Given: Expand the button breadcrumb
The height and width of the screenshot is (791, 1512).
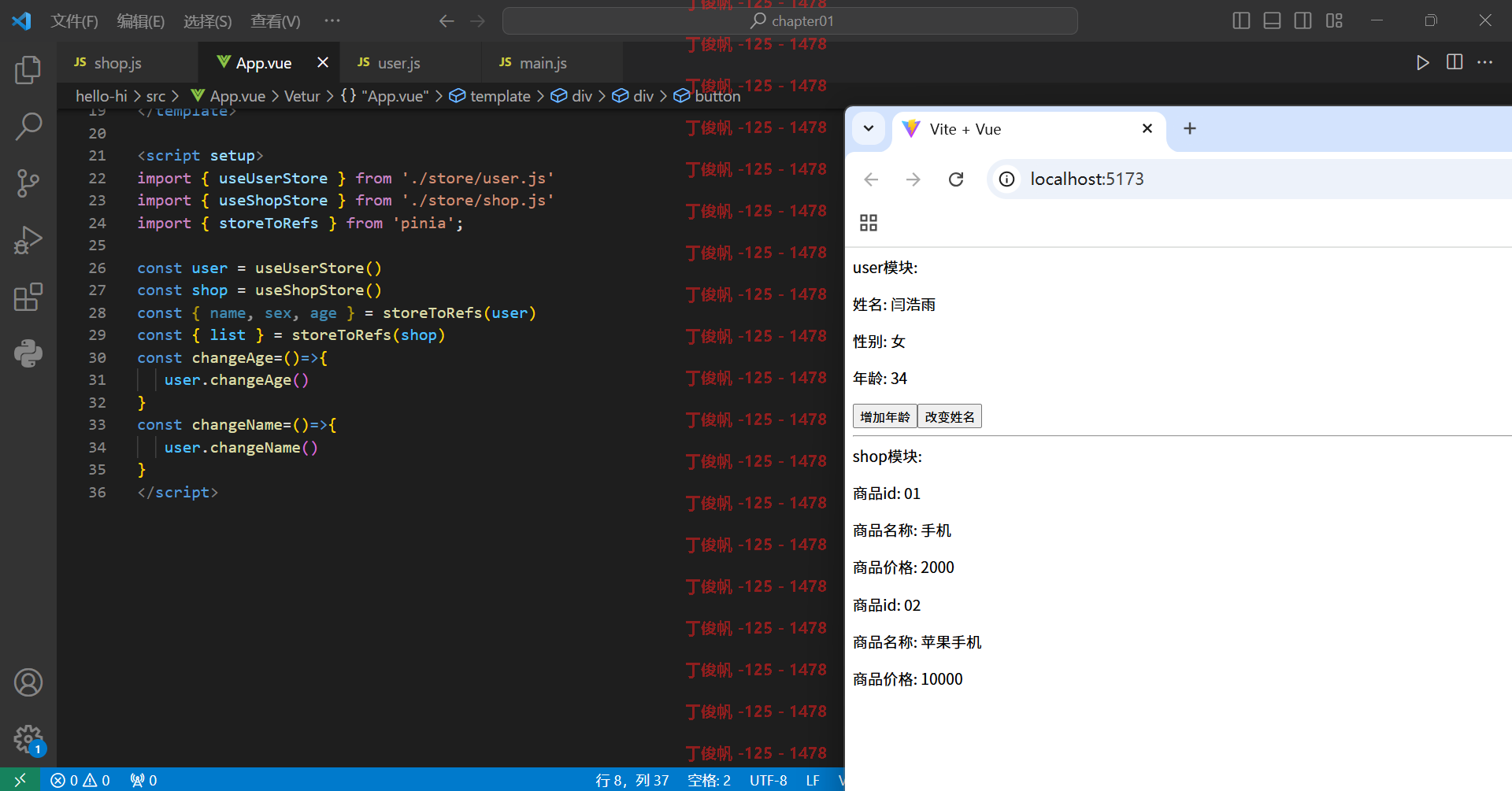Looking at the screenshot, I should pos(707,96).
